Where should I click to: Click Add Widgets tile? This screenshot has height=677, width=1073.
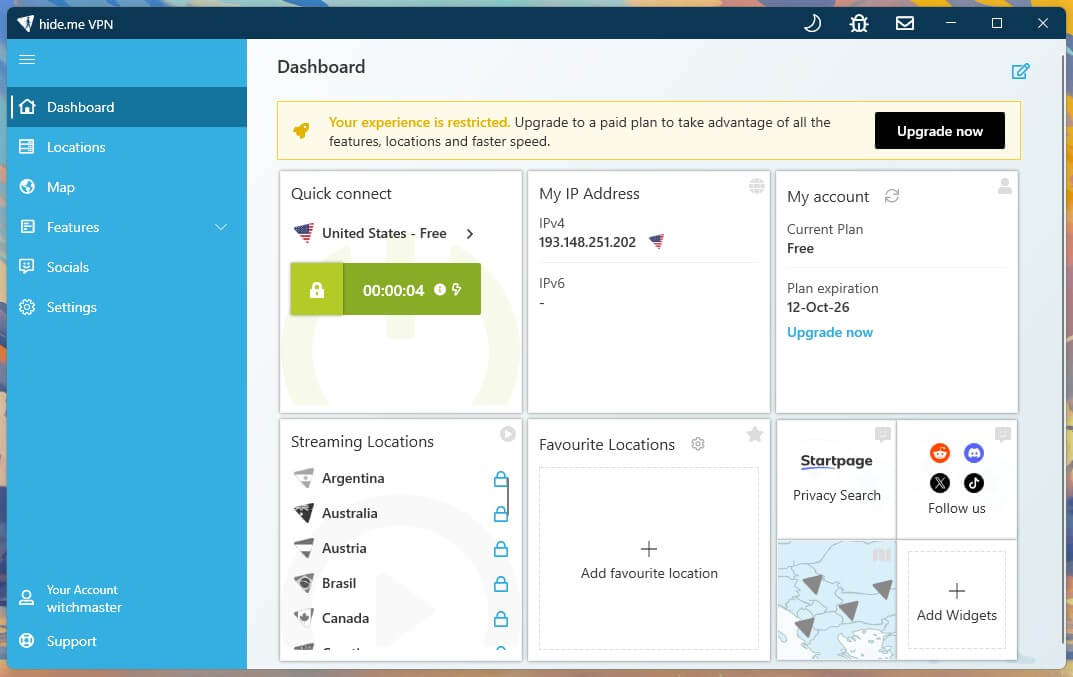(x=957, y=600)
